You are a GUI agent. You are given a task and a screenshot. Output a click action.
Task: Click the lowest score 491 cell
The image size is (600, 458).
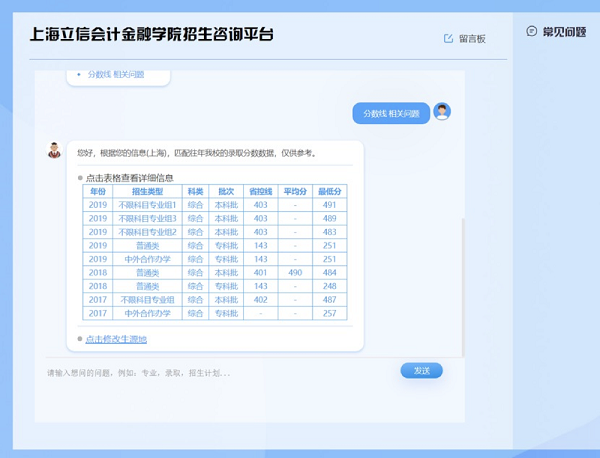click(x=329, y=205)
